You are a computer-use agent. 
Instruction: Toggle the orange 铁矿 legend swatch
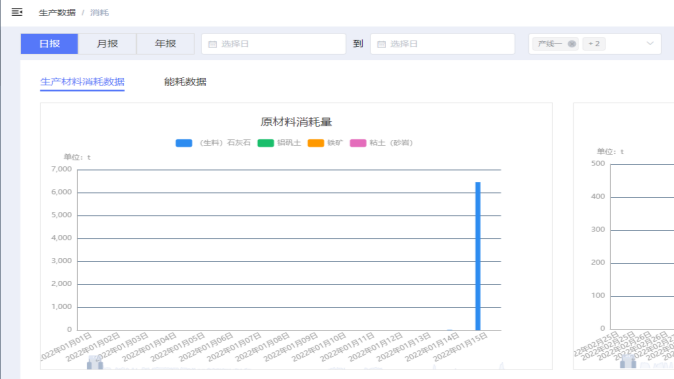pos(316,143)
